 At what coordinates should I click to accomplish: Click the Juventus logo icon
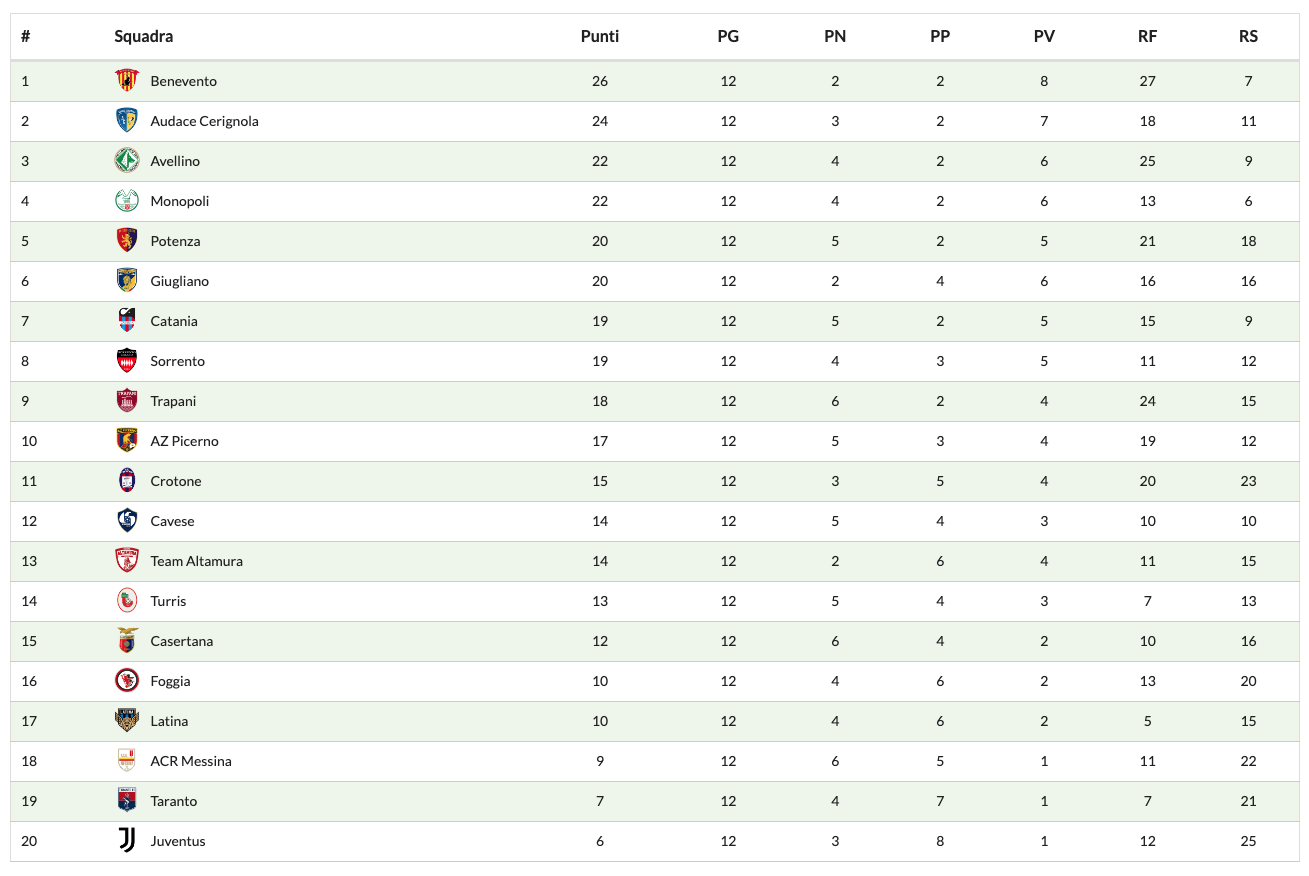coord(126,841)
